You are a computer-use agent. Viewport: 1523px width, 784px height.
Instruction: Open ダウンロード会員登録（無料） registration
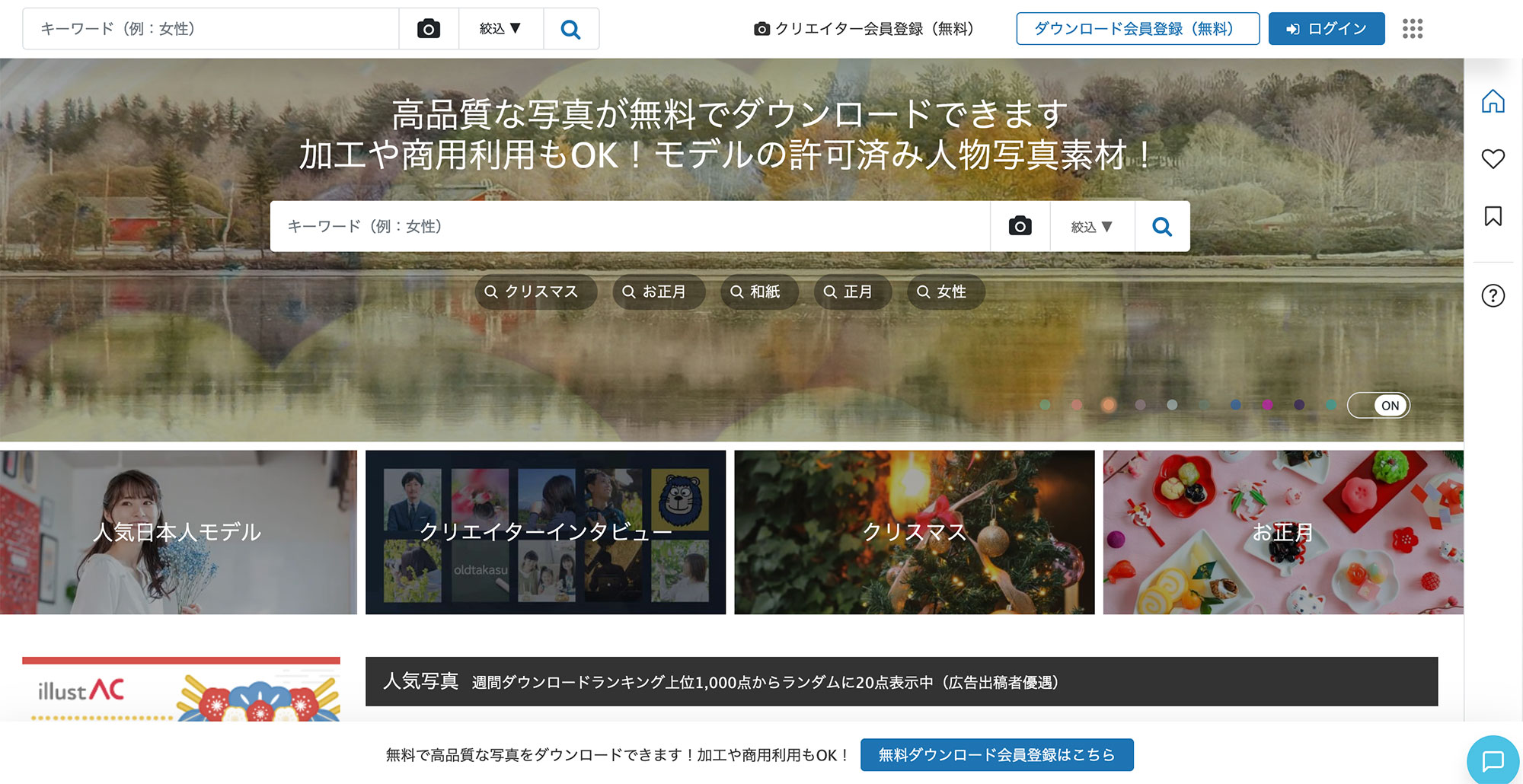[x=1137, y=29]
